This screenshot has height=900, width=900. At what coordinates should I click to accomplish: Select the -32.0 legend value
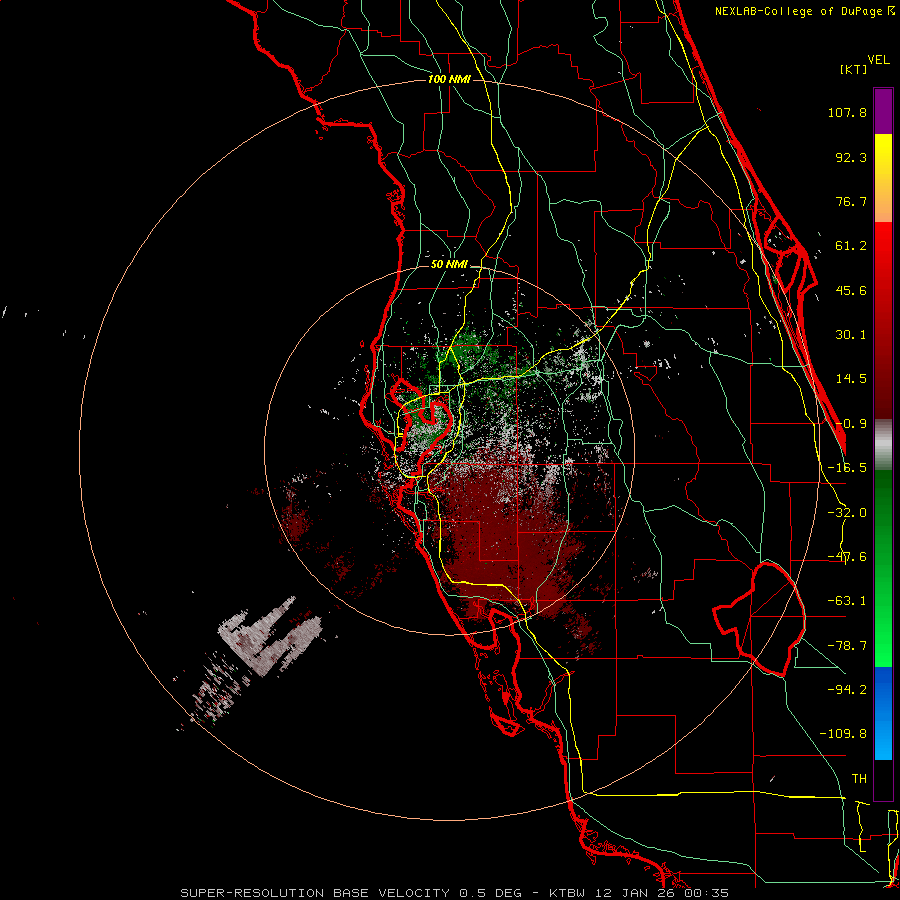tap(847, 513)
